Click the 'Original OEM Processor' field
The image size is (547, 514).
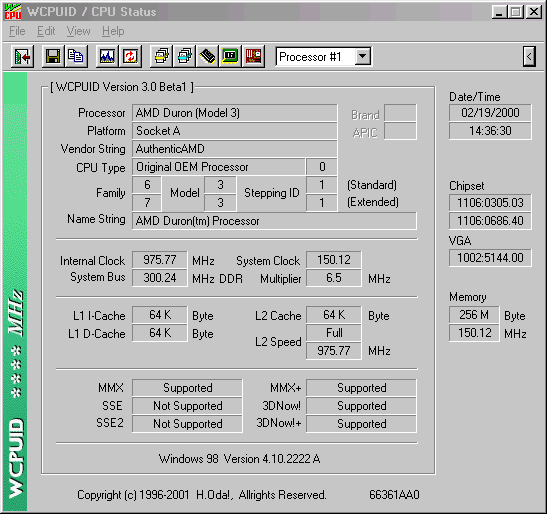click(218, 167)
